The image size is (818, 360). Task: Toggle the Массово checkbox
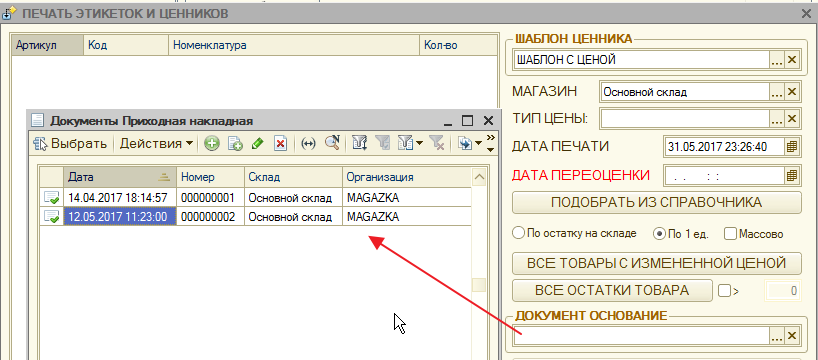(754, 234)
